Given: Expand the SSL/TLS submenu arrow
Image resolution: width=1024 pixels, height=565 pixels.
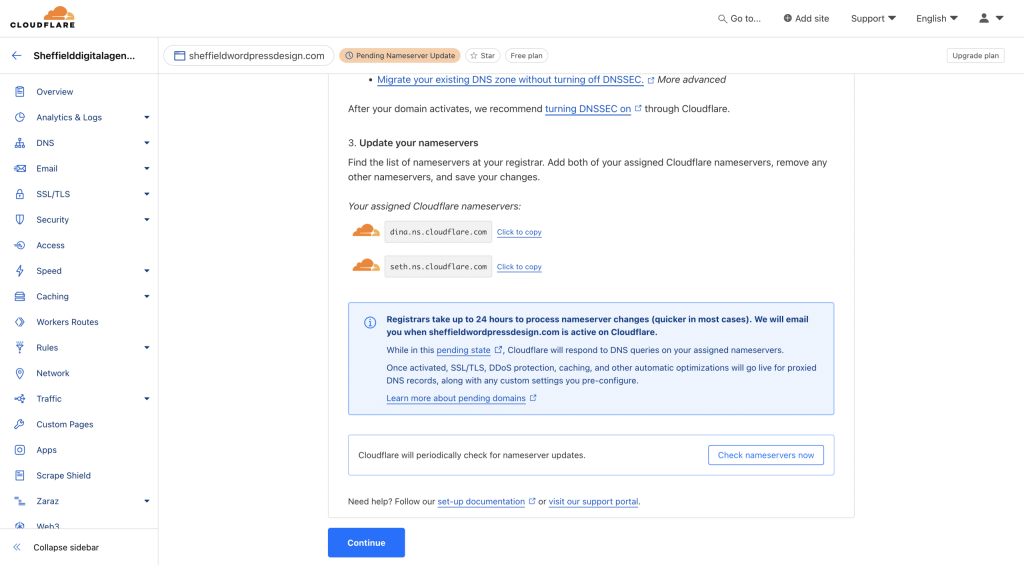Looking at the screenshot, I should [146, 194].
